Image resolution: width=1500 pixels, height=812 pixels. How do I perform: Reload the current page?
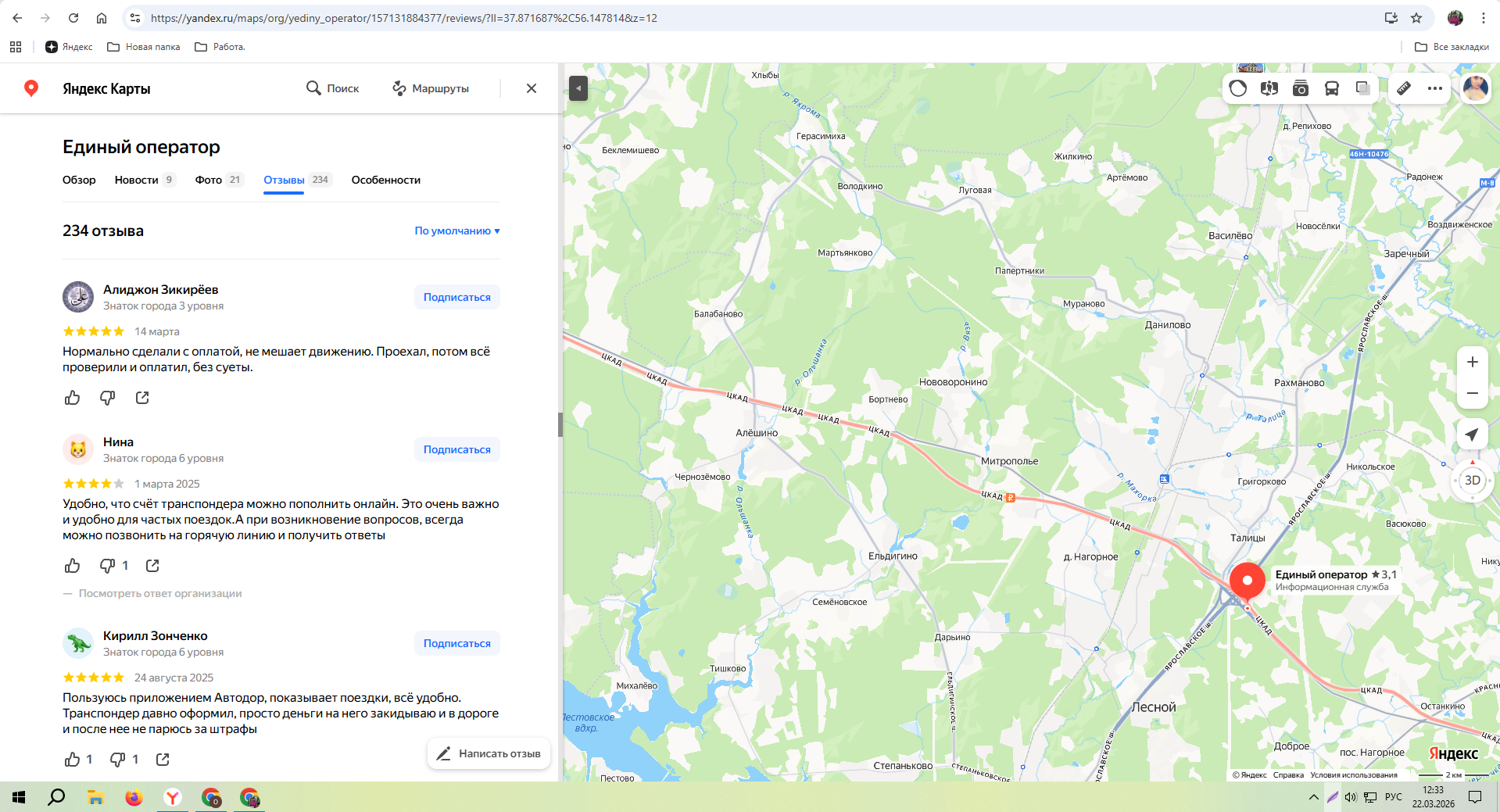(73, 18)
